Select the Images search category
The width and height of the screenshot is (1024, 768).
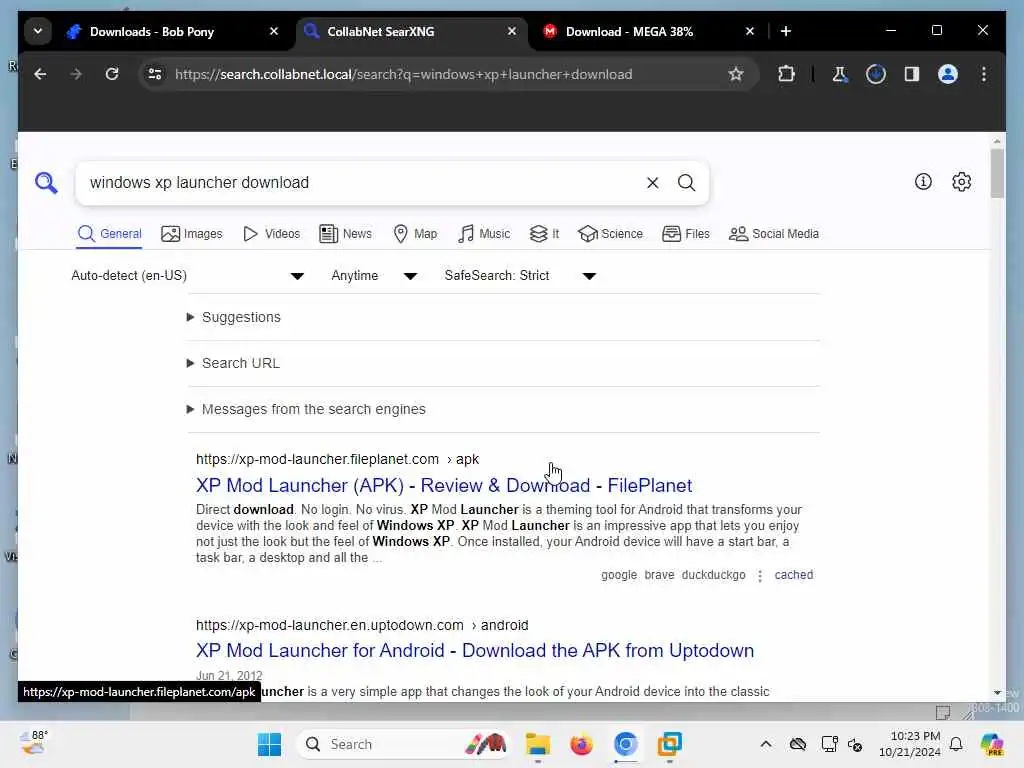pos(191,234)
